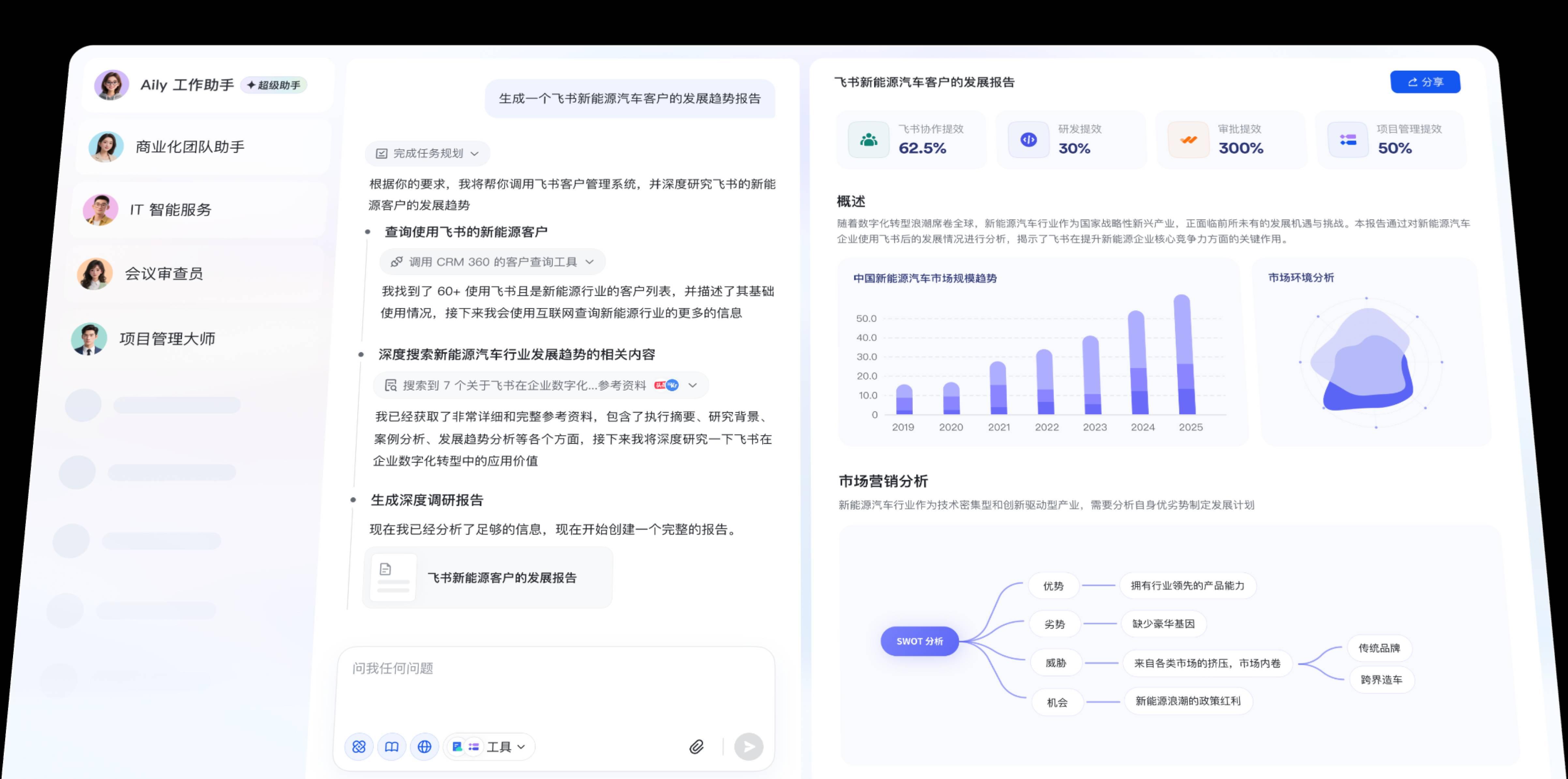Click the paperclip attachment icon

pyautogui.click(x=696, y=747)
